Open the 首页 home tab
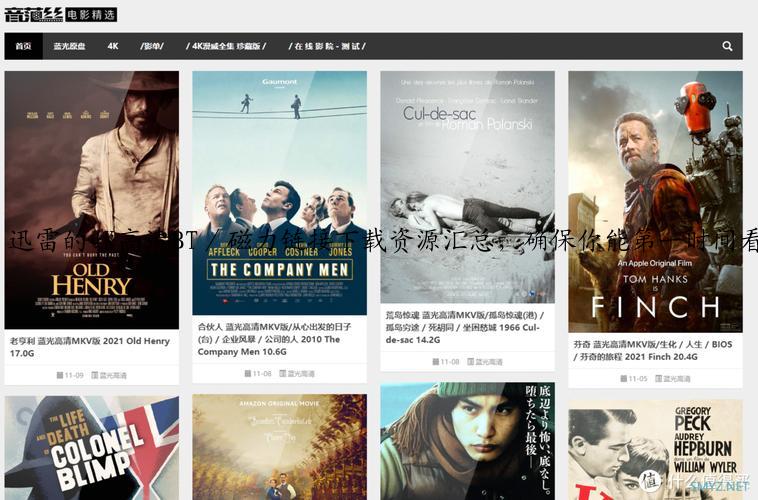This screenshot has width=758, height=500. pos(23,46)
